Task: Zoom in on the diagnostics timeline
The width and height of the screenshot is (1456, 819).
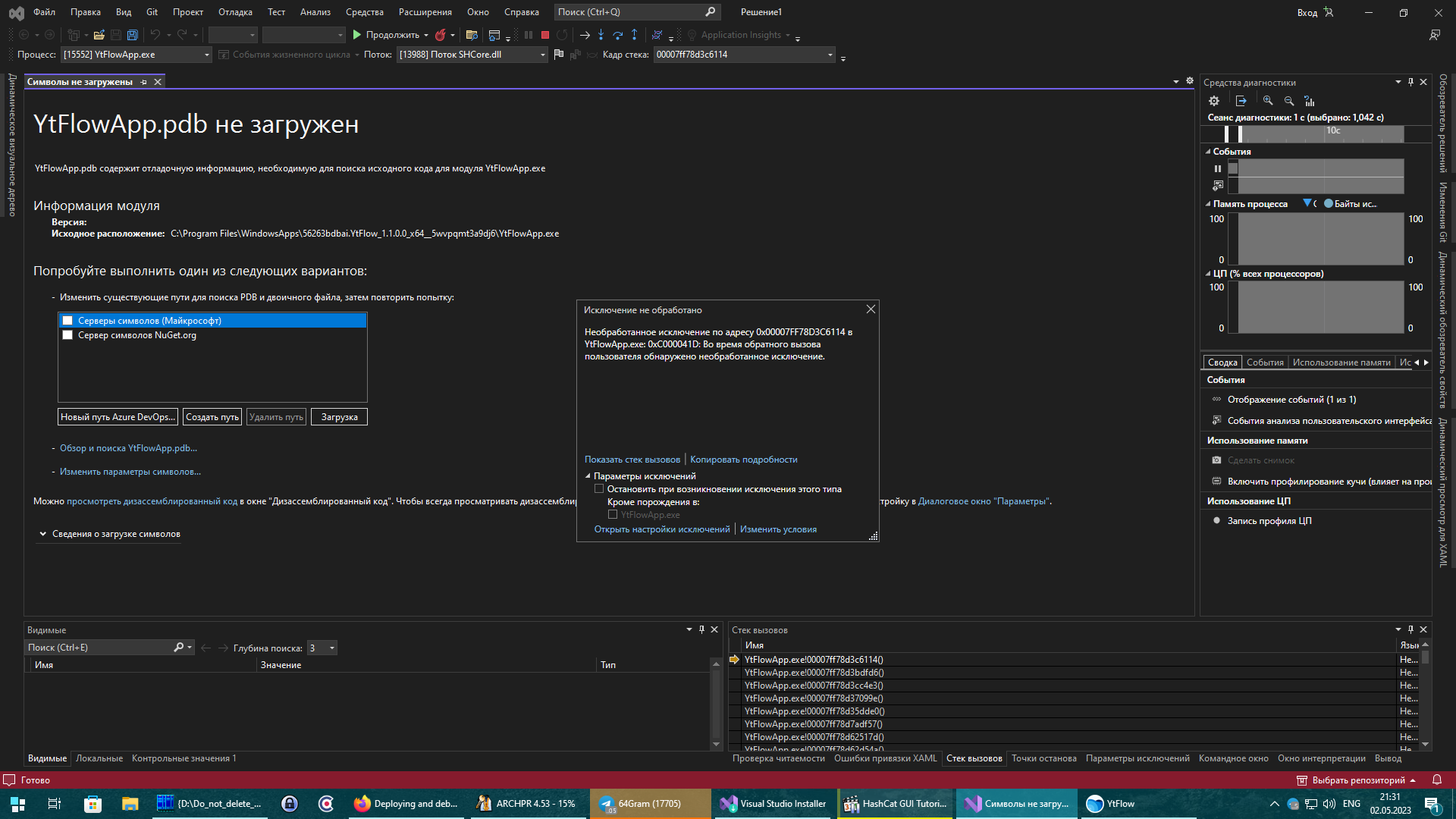Action: coord(1266,100)
